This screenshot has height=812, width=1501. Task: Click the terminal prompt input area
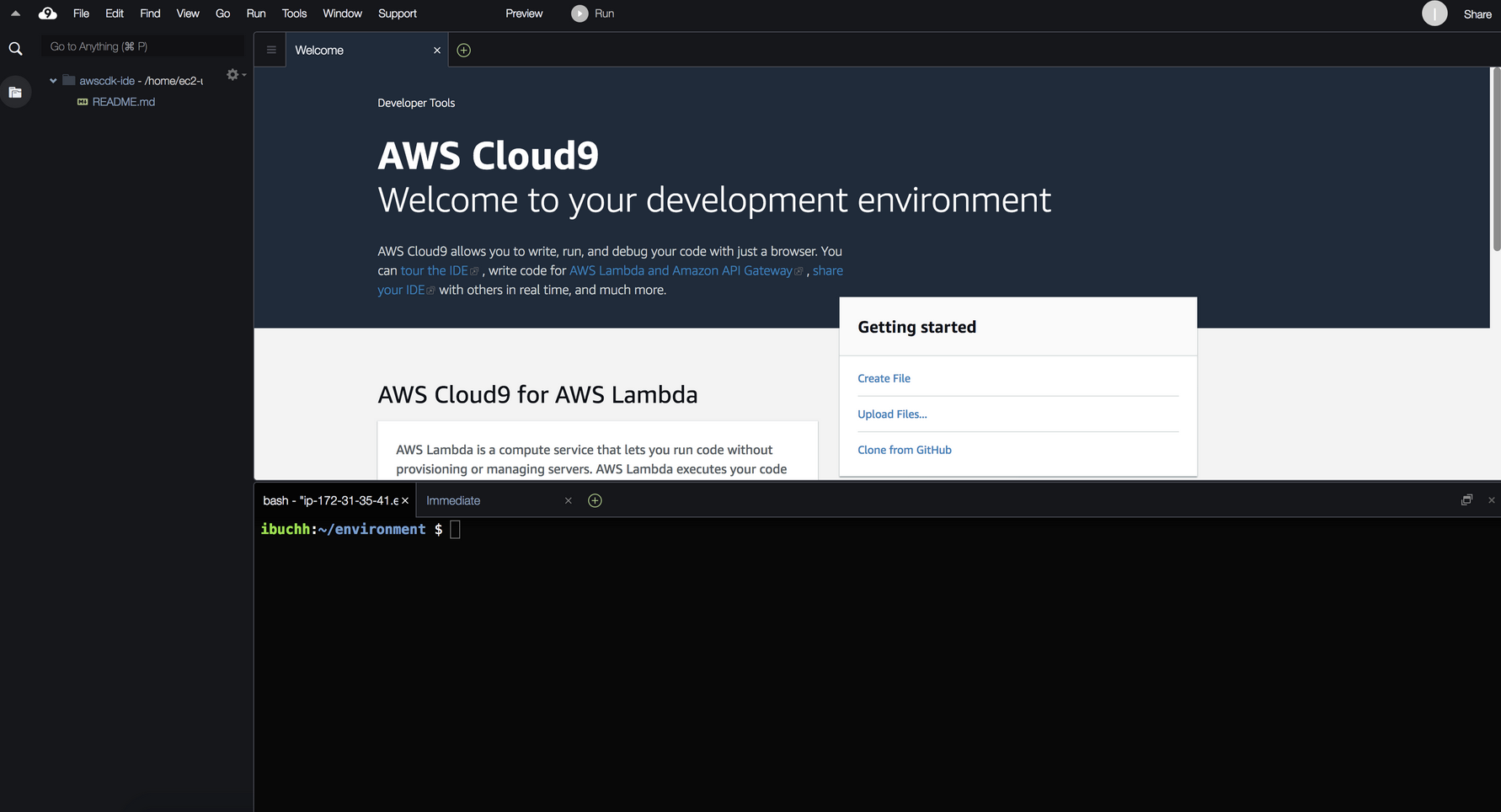click(x=455, y=529)
